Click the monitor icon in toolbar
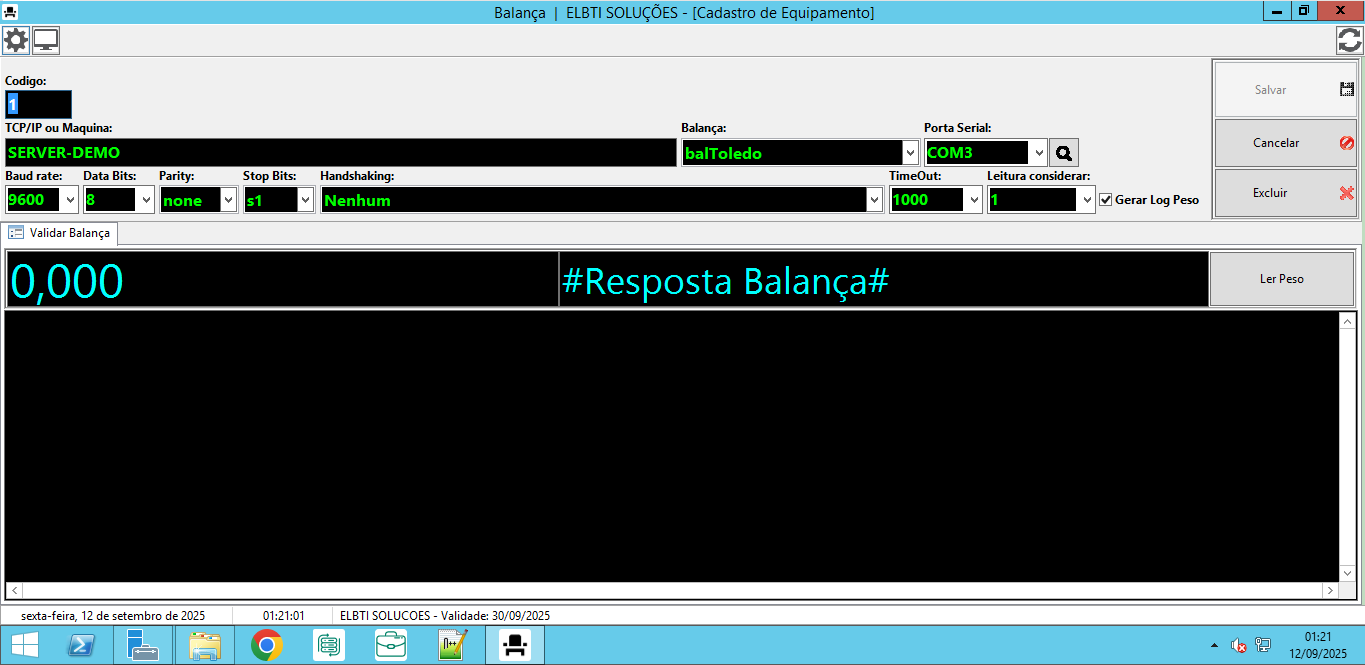1365x665 pixels. [46, 41]
